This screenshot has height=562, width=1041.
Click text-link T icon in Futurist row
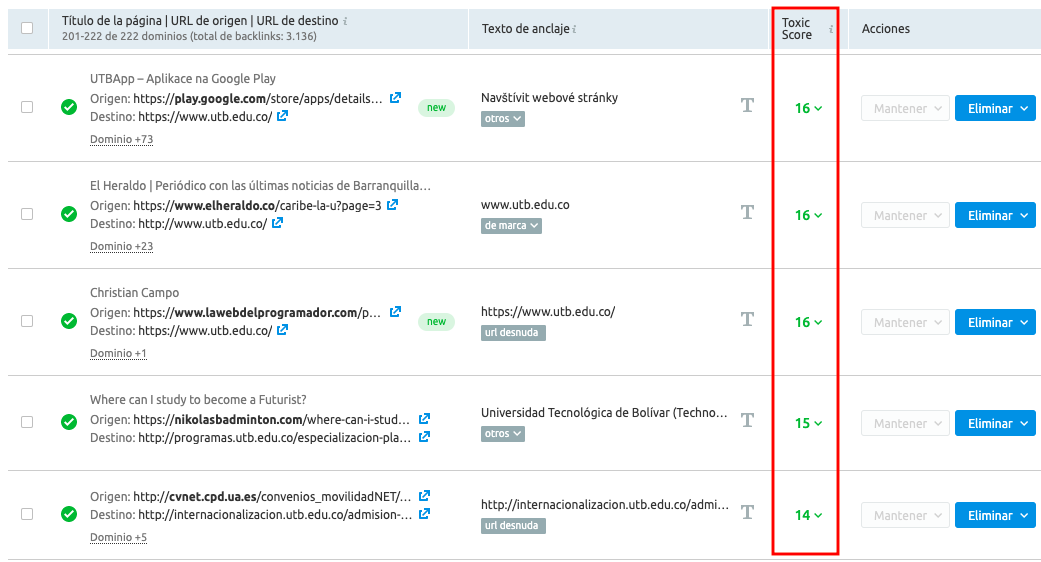point(748,420)
